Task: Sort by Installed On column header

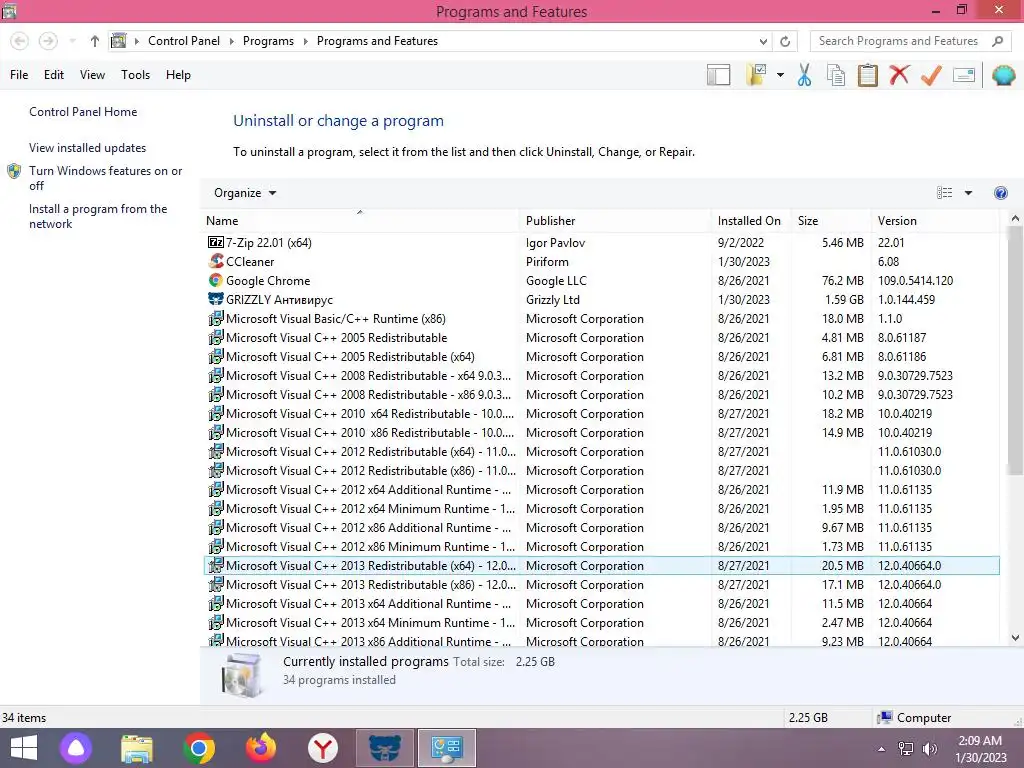Action: (x=750, y=221)
